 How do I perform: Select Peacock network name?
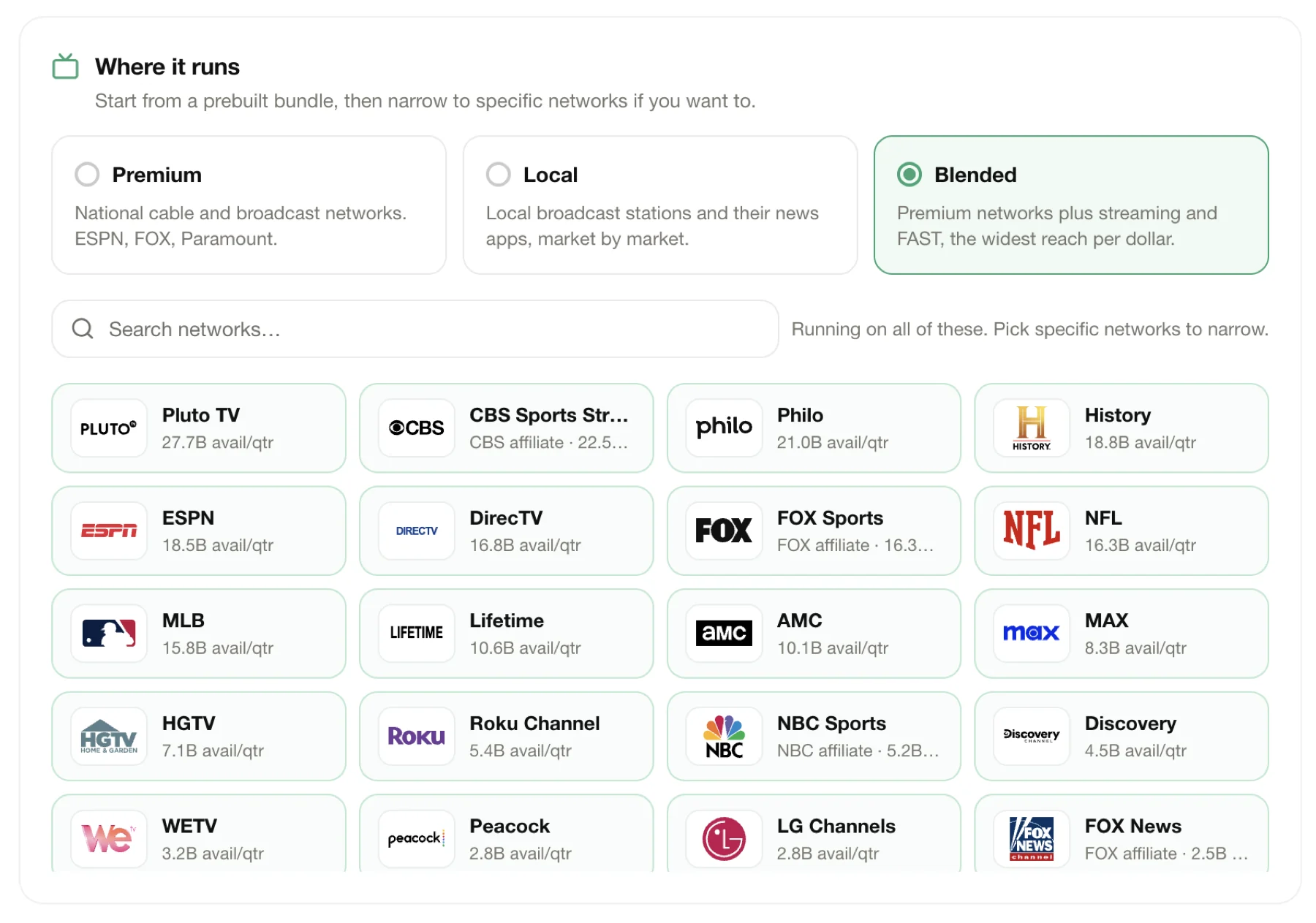click(x=510, y=826)
